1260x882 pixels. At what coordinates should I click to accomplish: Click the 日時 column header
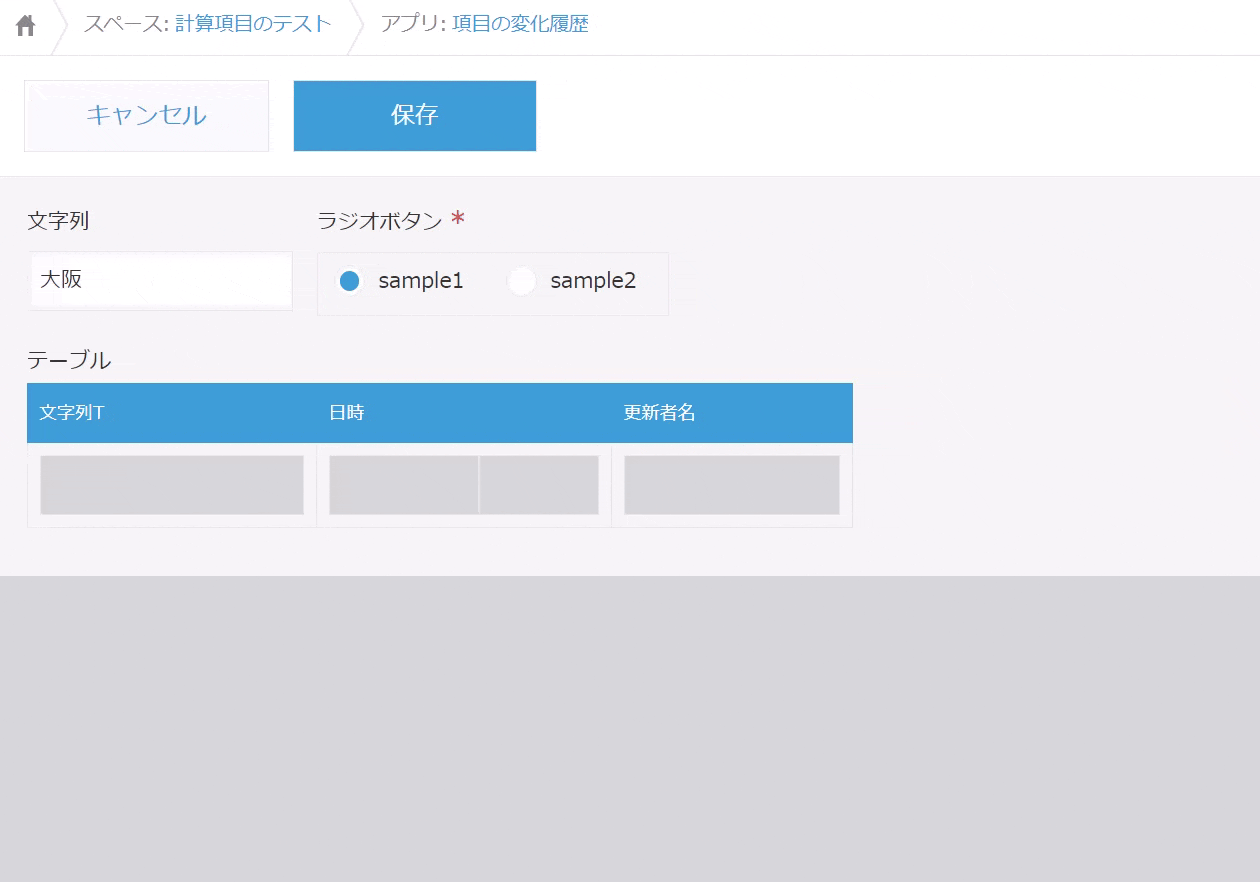coord(464,413)
